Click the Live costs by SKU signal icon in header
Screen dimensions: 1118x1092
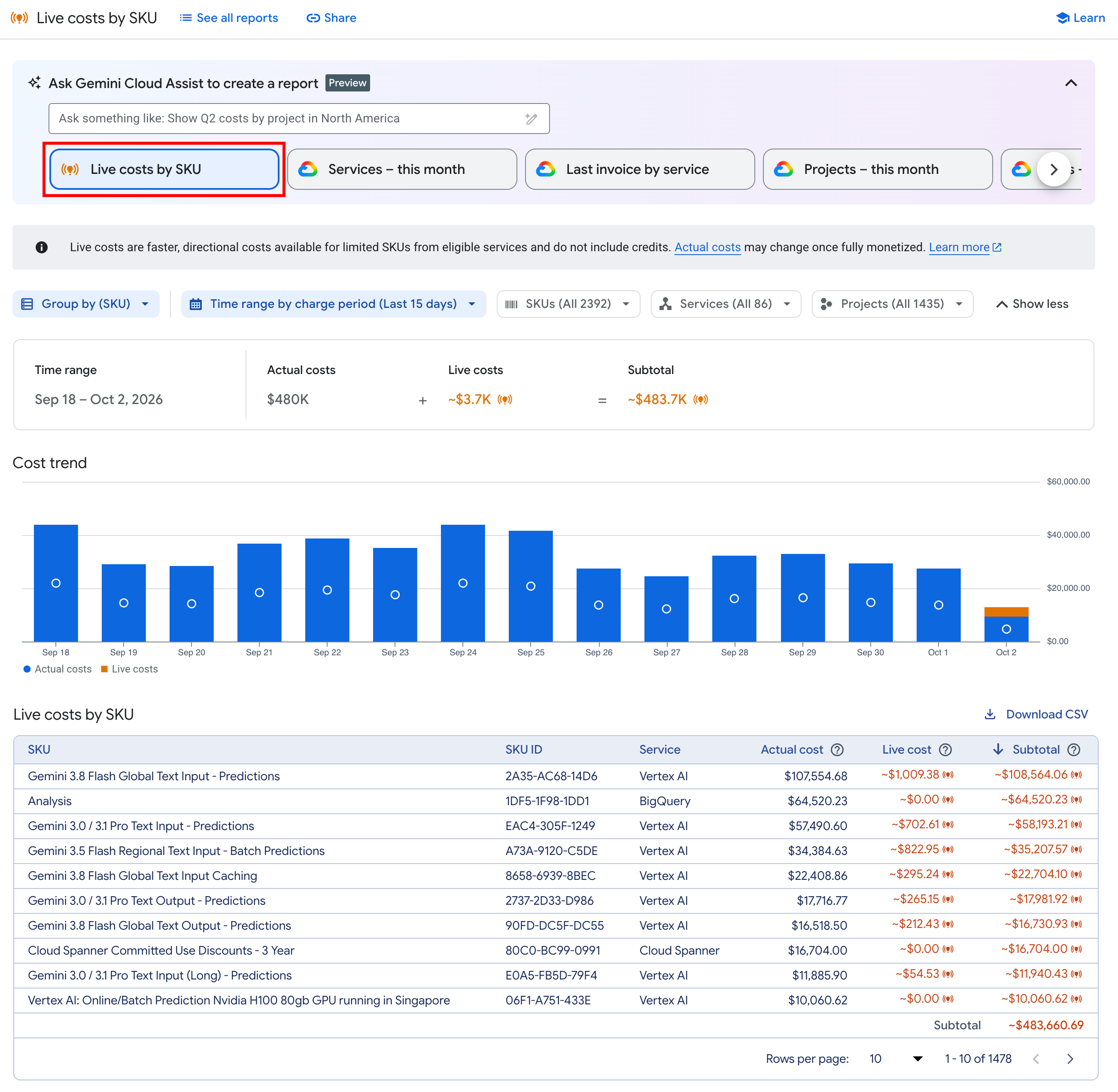click(19, 18)
